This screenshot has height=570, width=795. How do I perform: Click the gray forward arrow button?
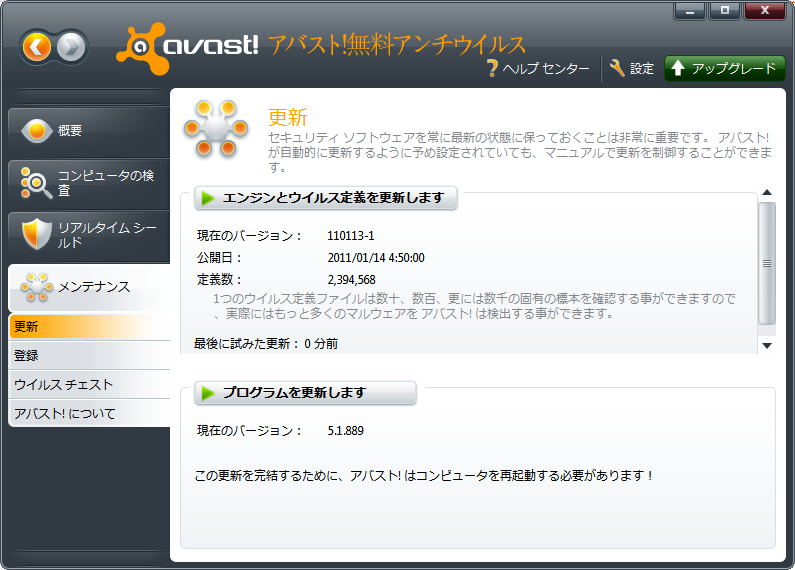point(71,47)
